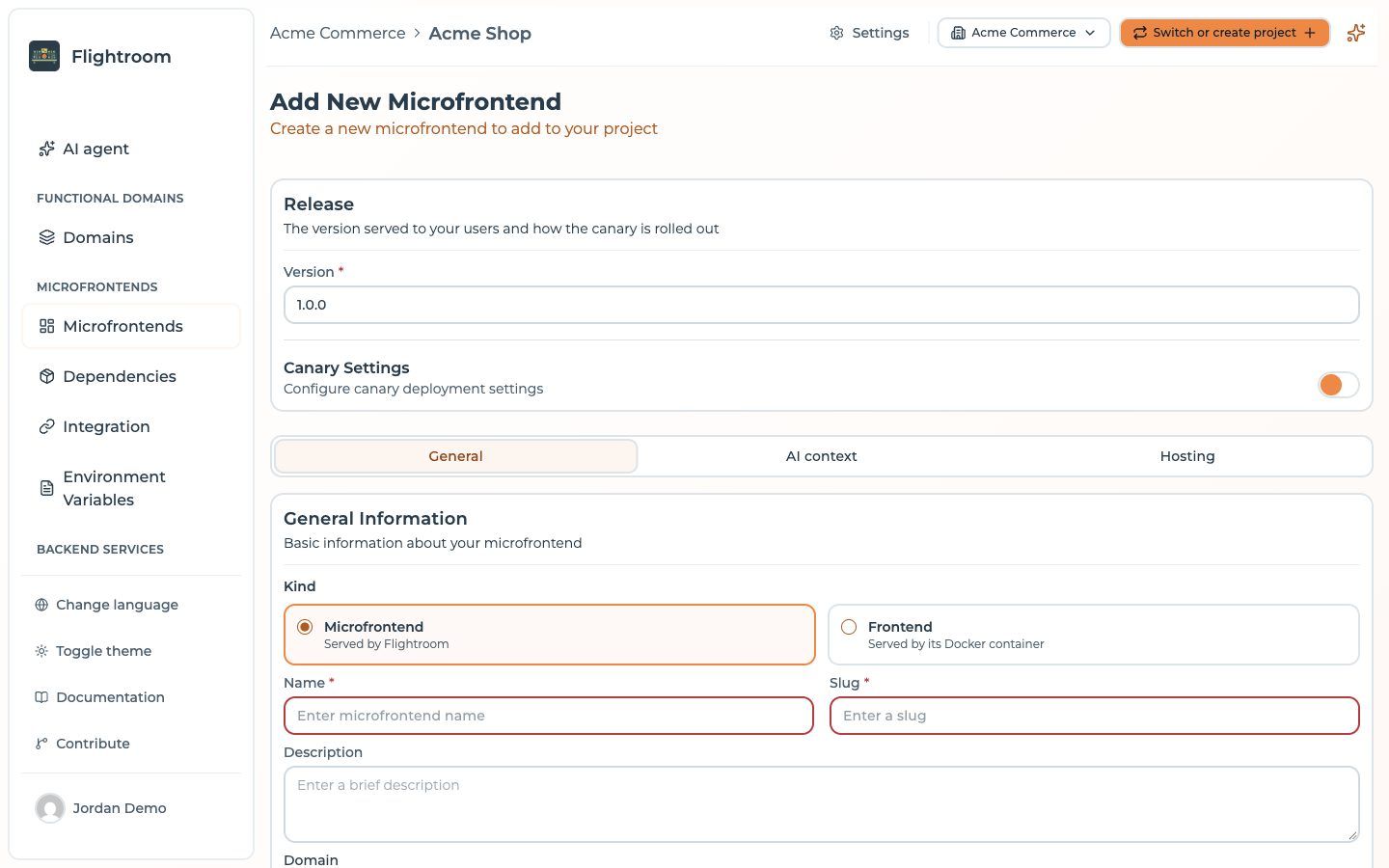Click the Acme Shop breadcrumb text

tap(480, 33)
